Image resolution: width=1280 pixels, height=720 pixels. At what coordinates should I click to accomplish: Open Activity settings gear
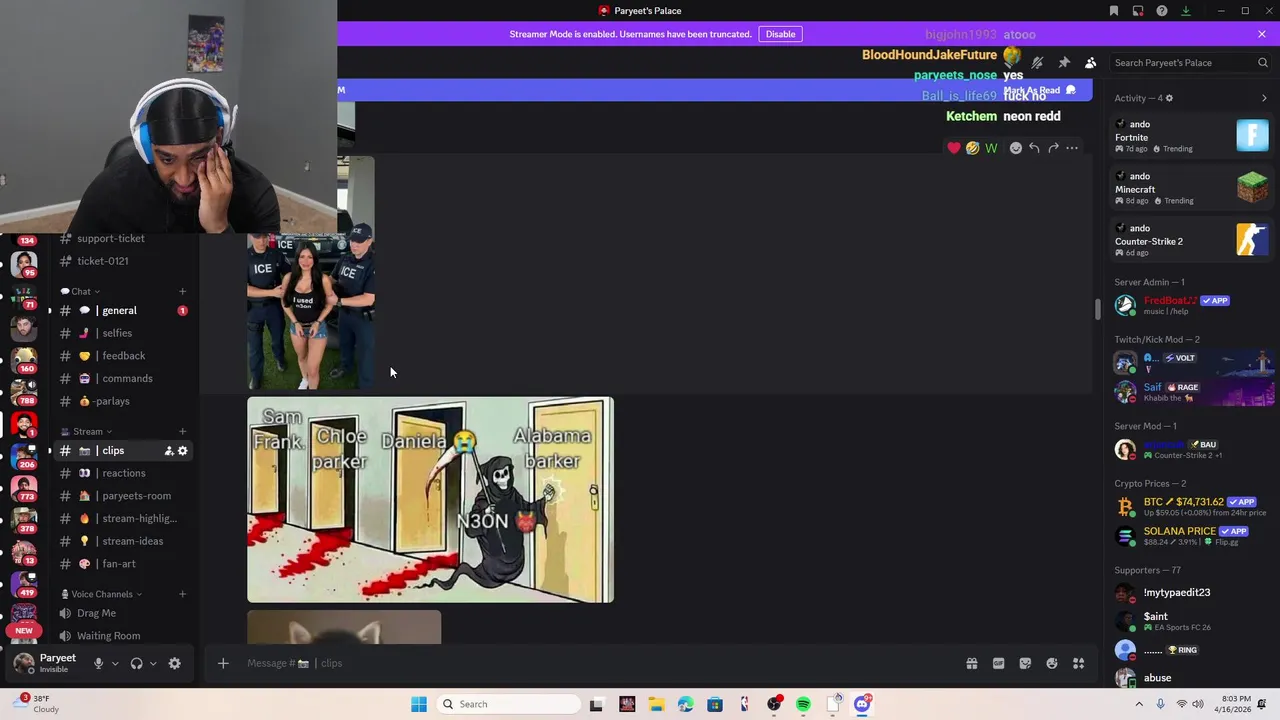1169,98
